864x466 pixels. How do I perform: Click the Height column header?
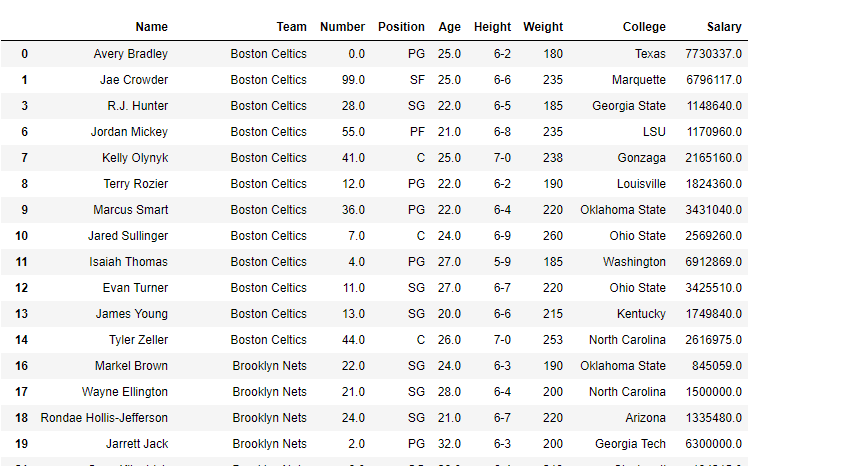[x=492, y=27]
